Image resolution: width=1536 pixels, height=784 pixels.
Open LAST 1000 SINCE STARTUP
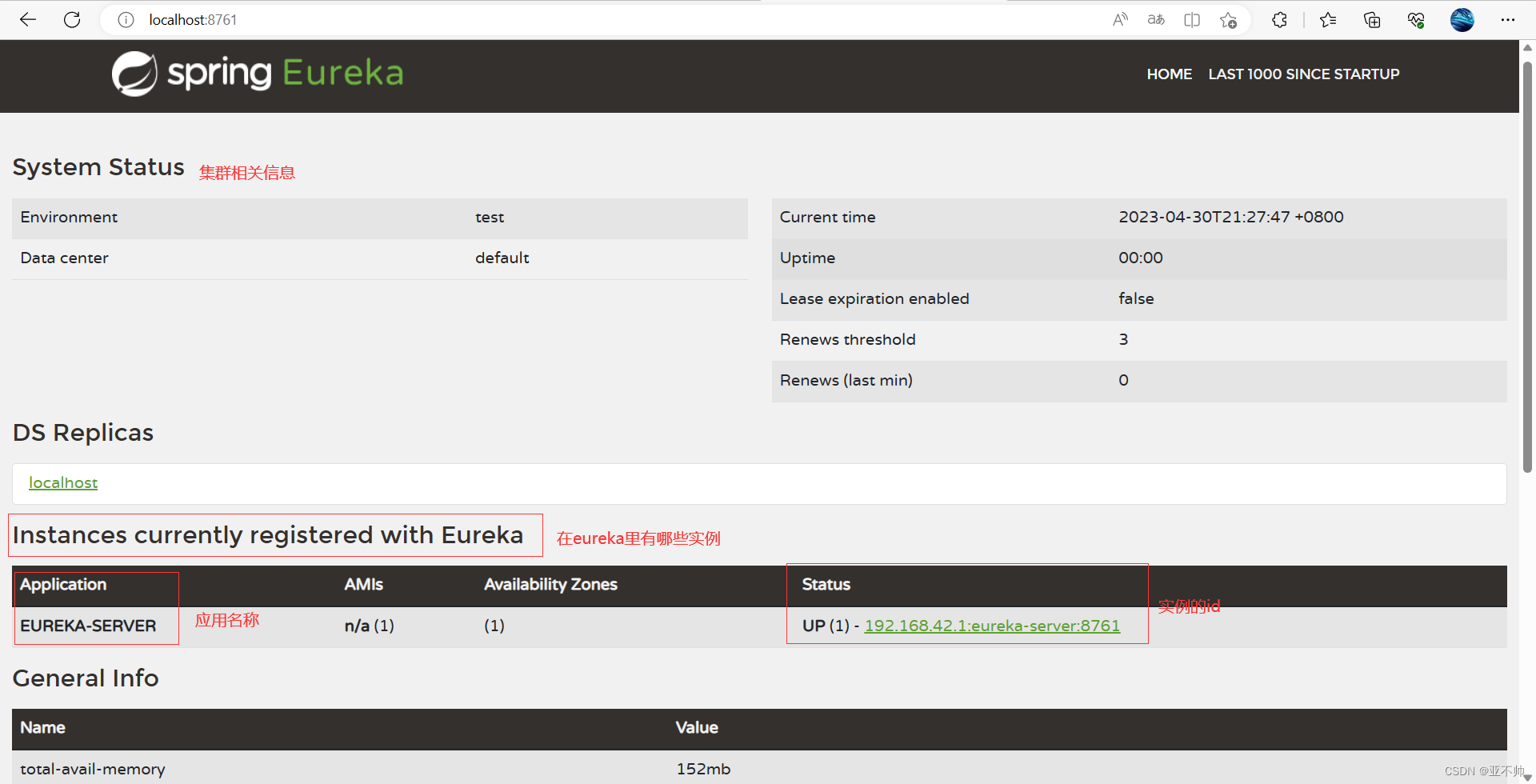[1303, 74]
